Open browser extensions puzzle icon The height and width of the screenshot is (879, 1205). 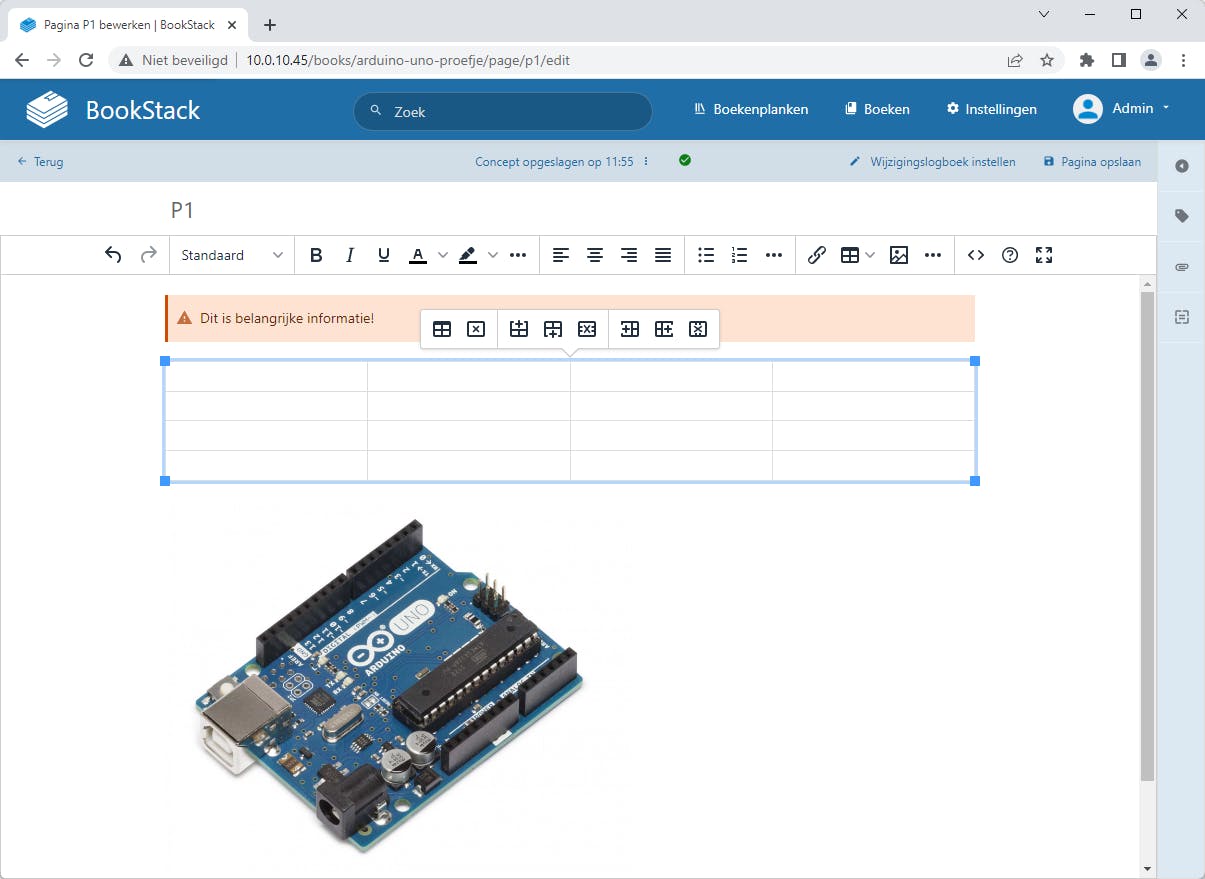tap(1087, 60)
